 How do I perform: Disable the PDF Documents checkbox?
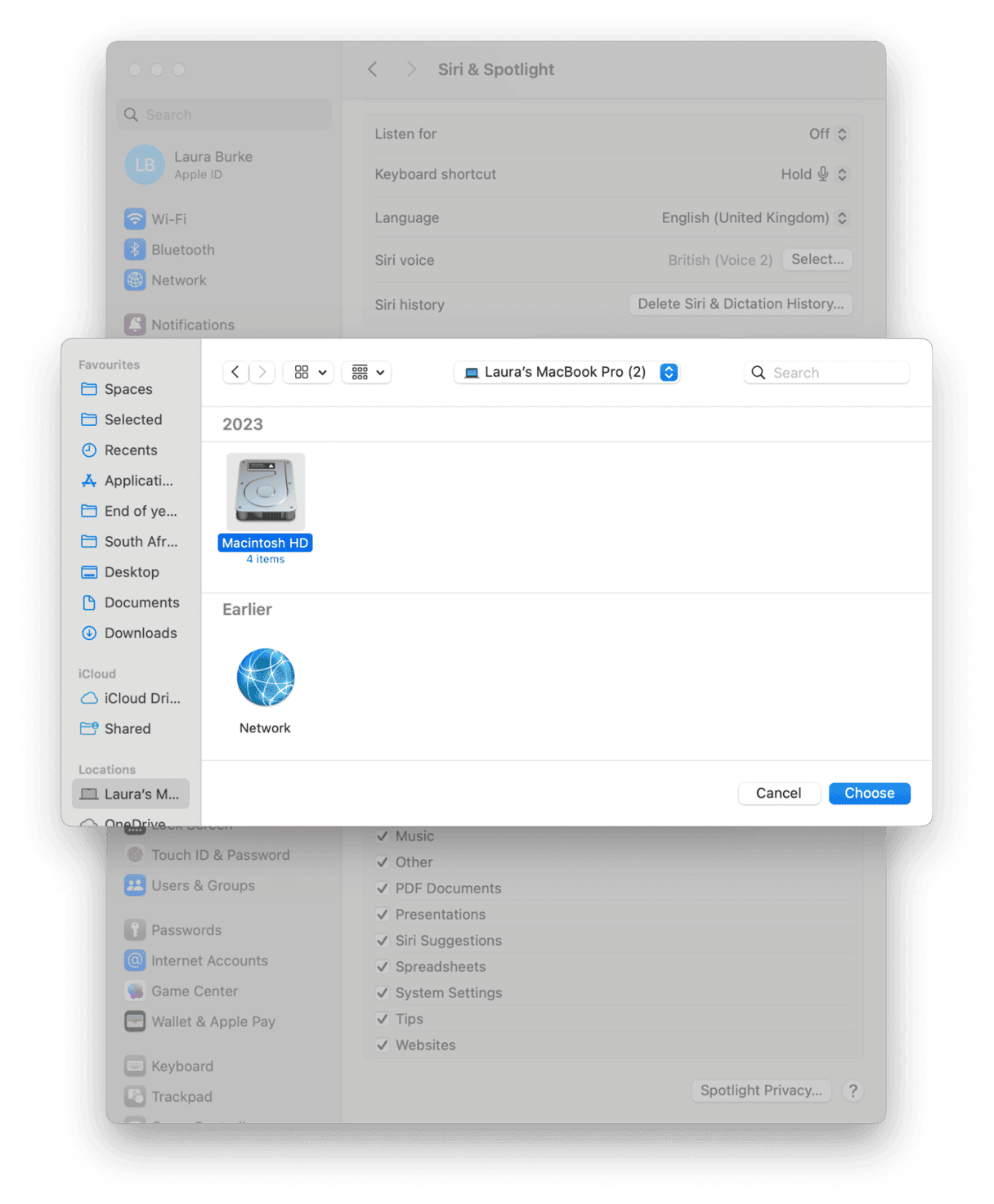click(x=383, y=888)
